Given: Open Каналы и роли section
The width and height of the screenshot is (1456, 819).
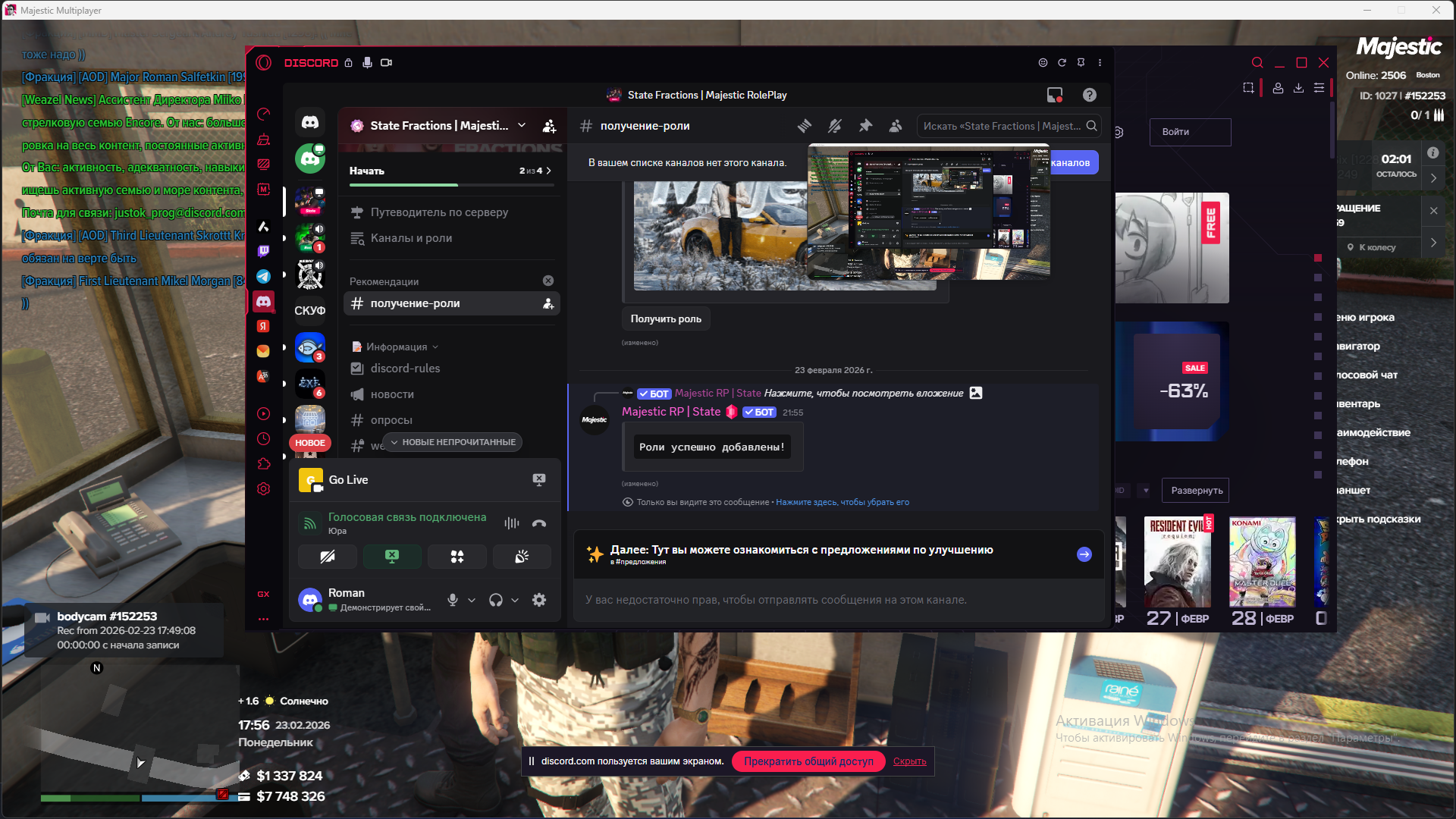Looking at the screenshot, I should click(411, 238).
